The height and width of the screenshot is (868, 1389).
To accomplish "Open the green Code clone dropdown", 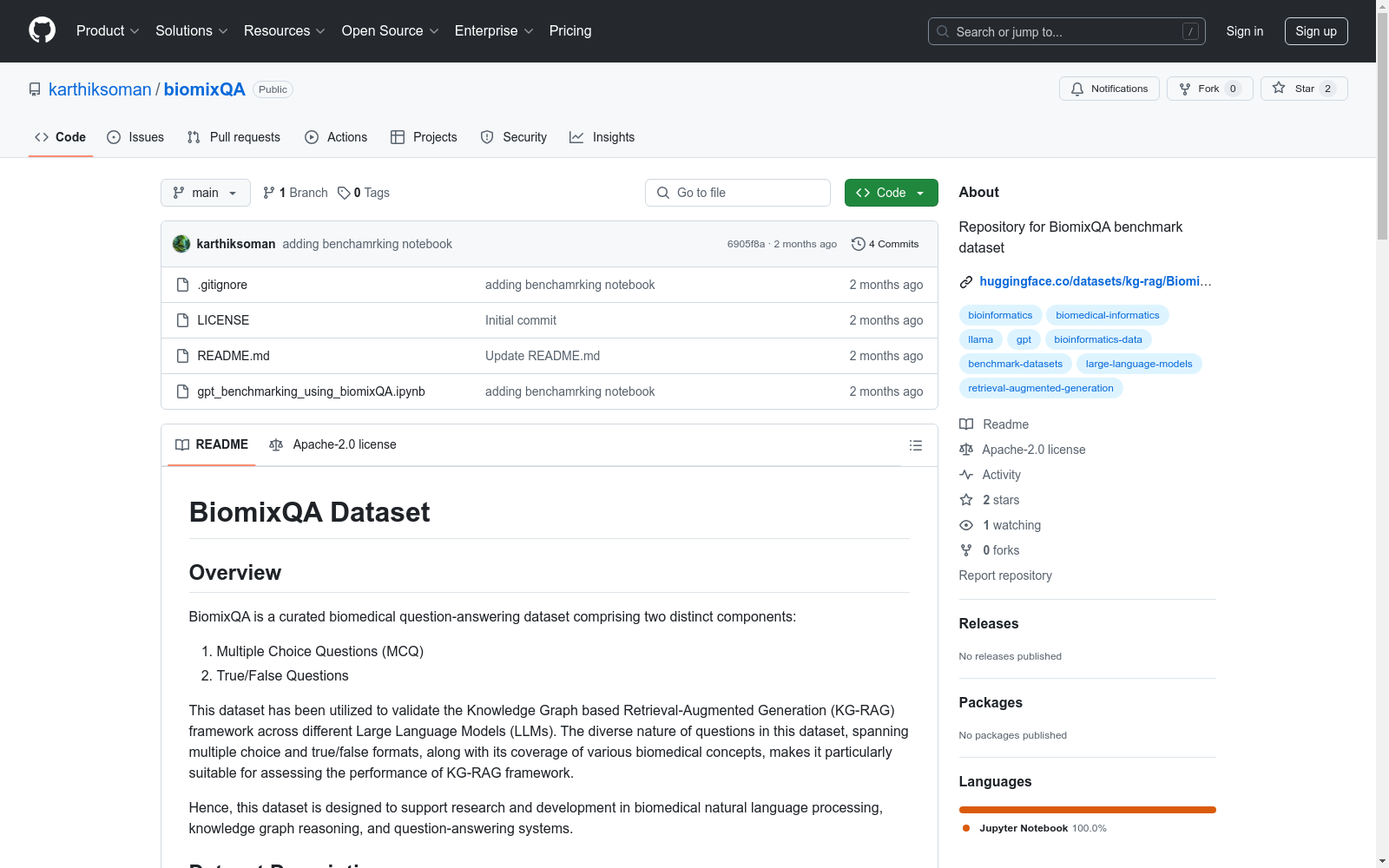I will pos(892,193).
